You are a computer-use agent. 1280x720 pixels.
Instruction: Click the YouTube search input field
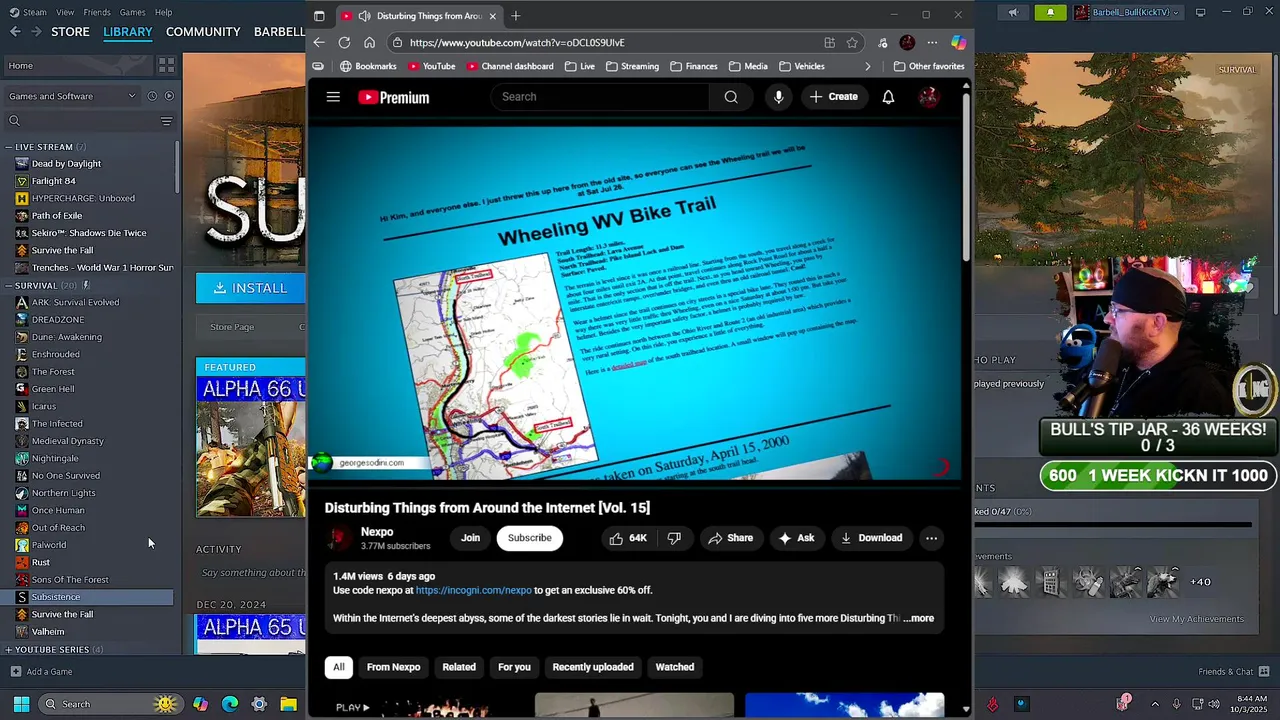pos(600,97)
